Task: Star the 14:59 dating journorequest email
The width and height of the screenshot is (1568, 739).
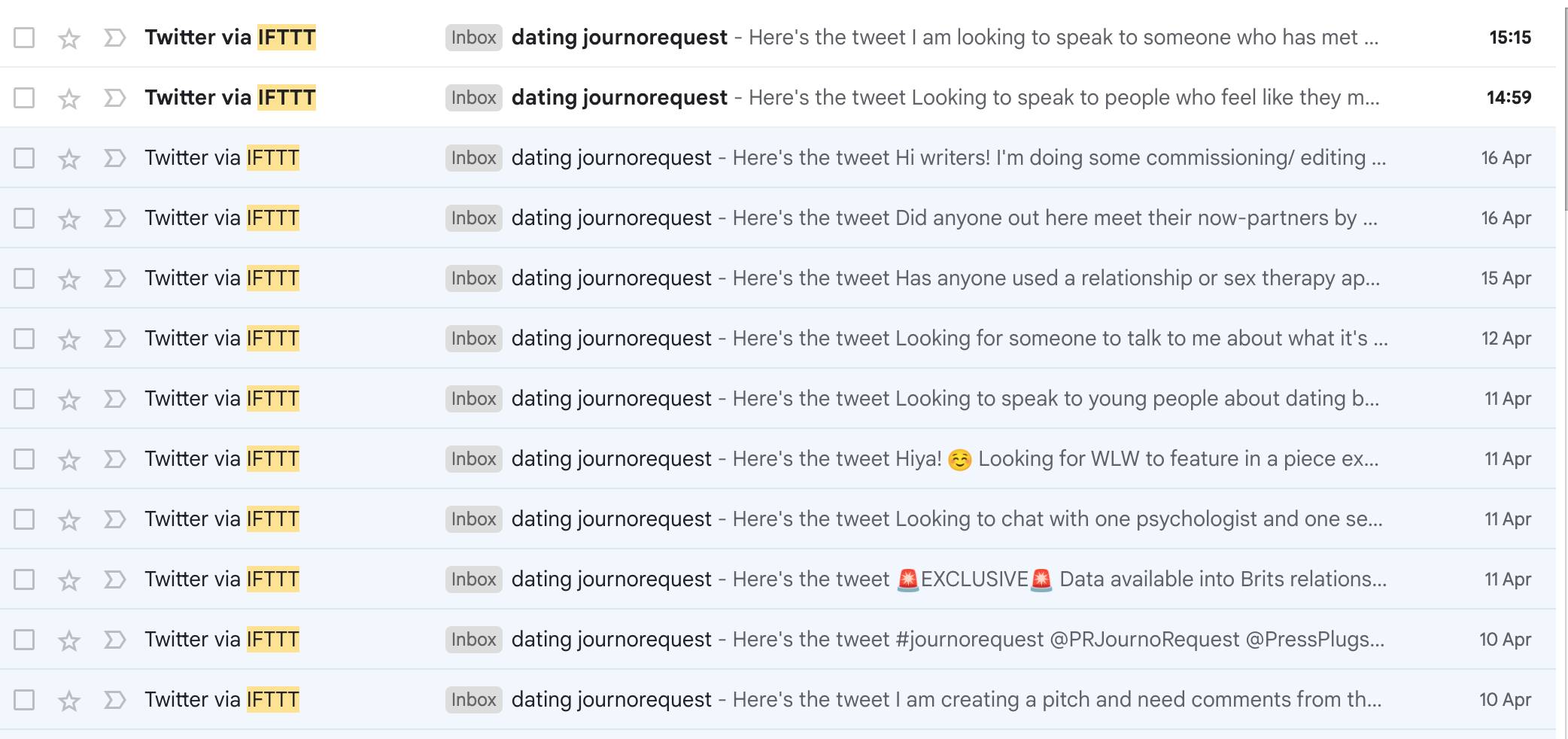Action: pyautogui.click(x=69, y=98)
